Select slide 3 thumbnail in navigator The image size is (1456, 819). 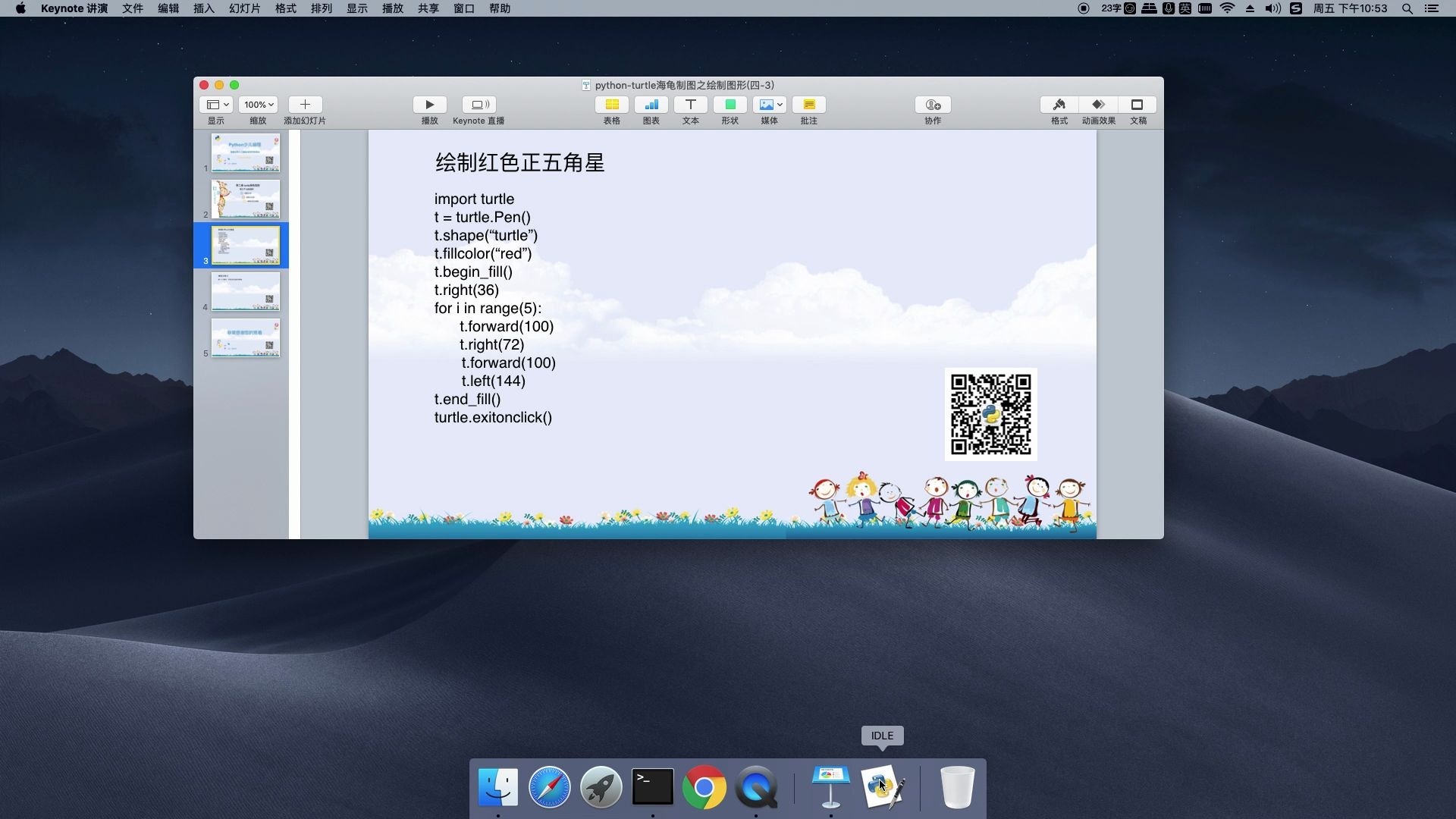245,246
